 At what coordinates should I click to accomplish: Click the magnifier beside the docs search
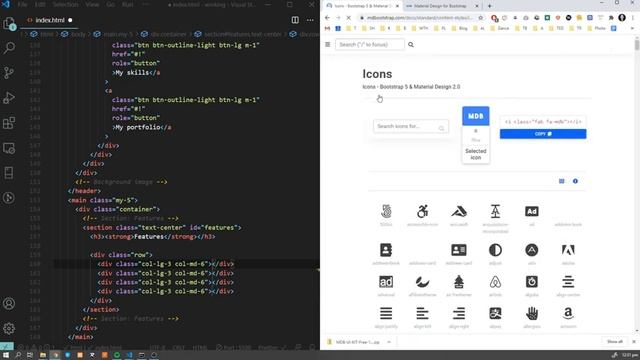coord(411,44)
